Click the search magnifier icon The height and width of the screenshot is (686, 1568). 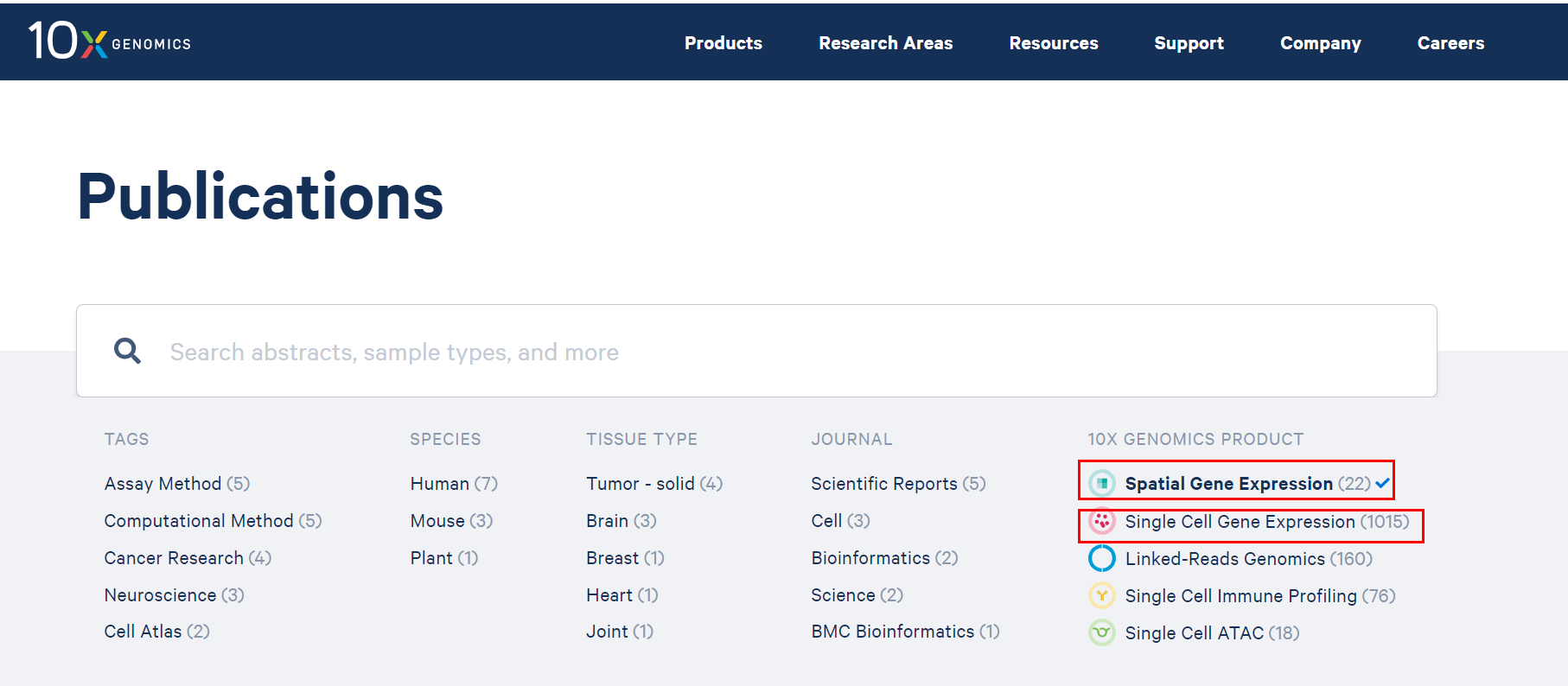(x=127, y=351)
